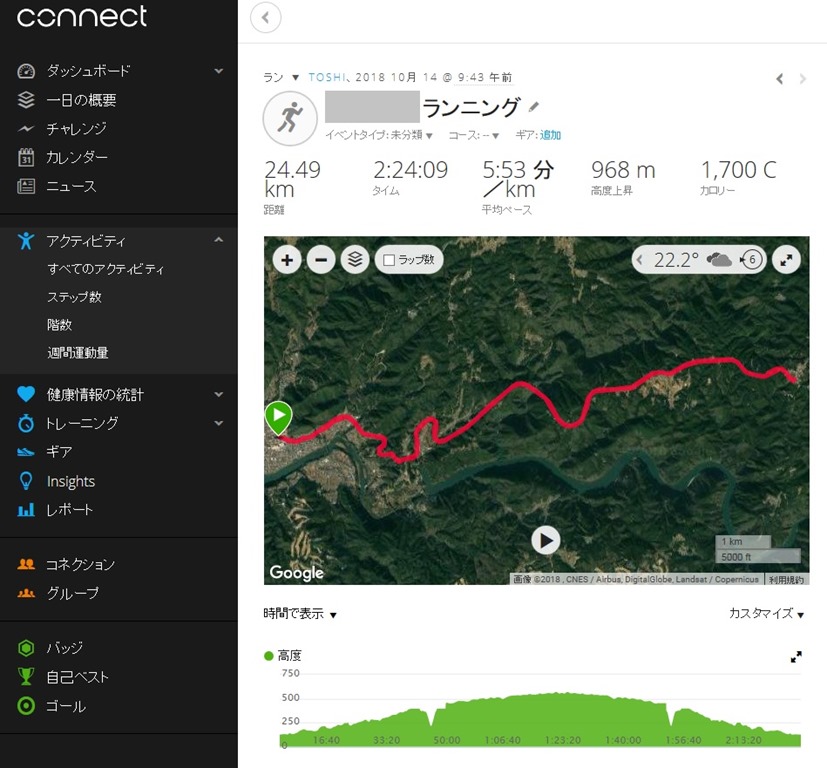Viewport: 827px width, 768px height.
Task: Toggle the 高度 series green dot in chart
Action: pos(268,656)
